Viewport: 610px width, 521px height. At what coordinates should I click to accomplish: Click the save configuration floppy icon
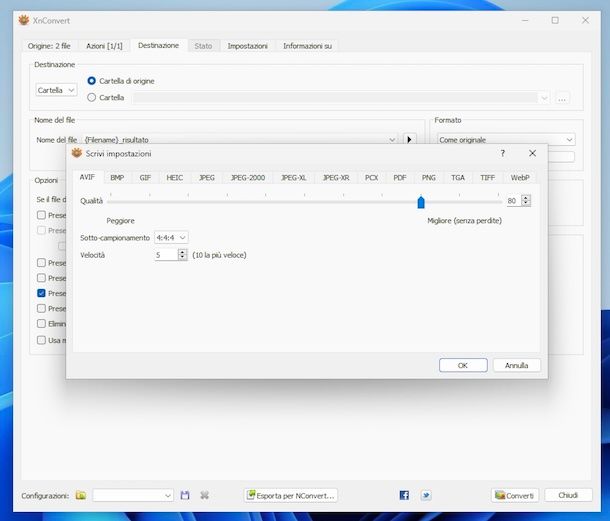pos(185,495)
